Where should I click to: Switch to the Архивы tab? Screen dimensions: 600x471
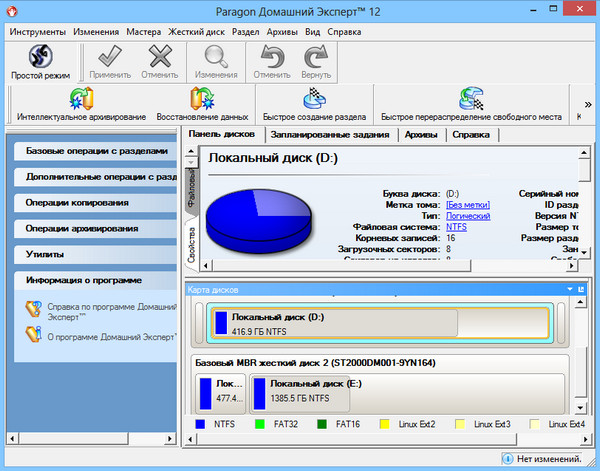[x=421, y=135]
